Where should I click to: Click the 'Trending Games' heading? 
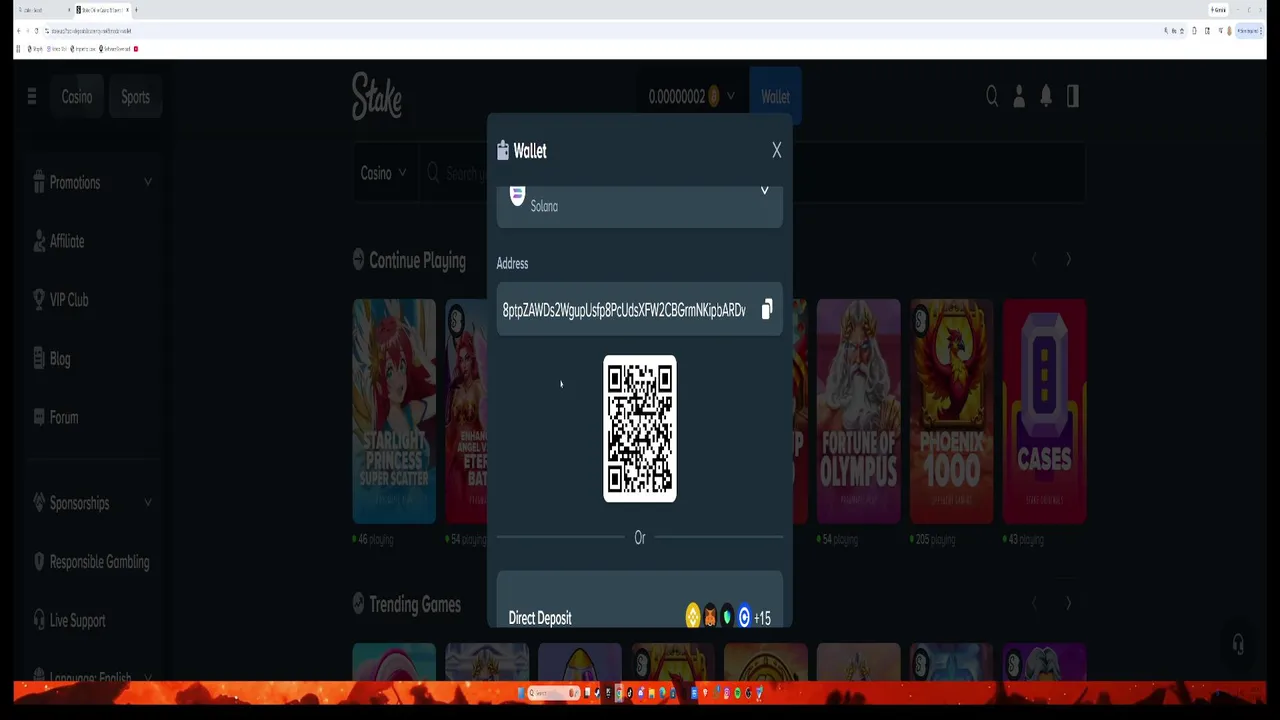415,604
